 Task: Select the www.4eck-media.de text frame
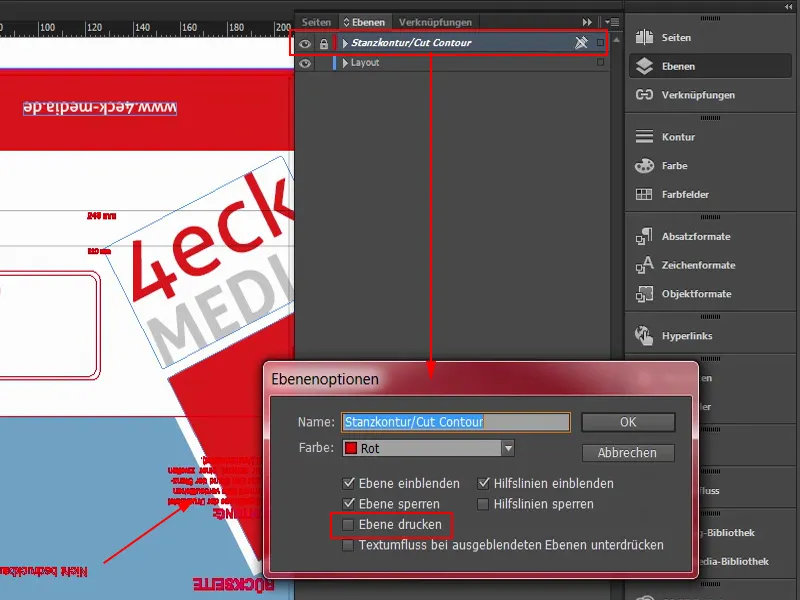coord(100,108)
